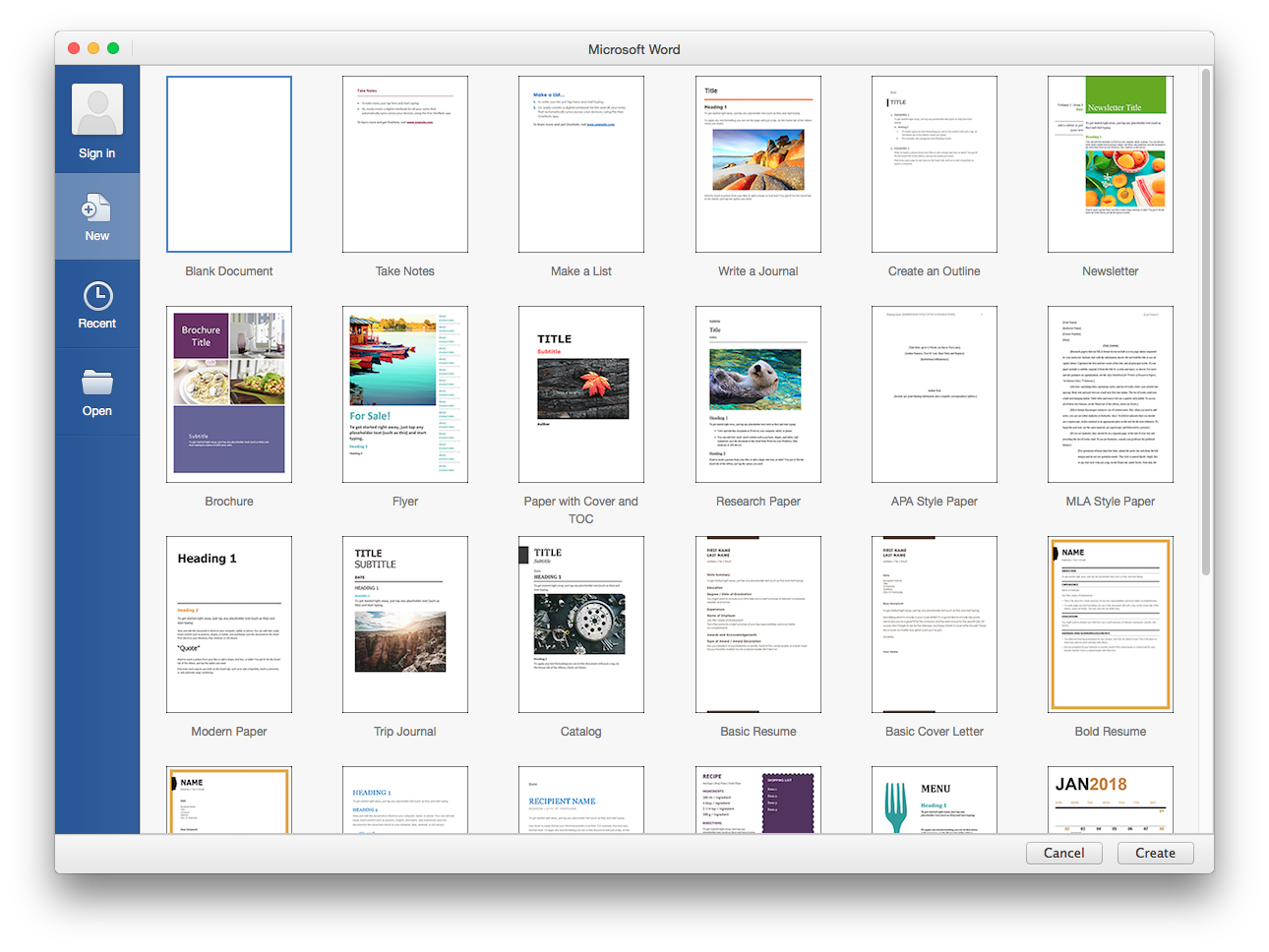Click the Create button
The image size is (1269, 952).
click(1155, 853)
